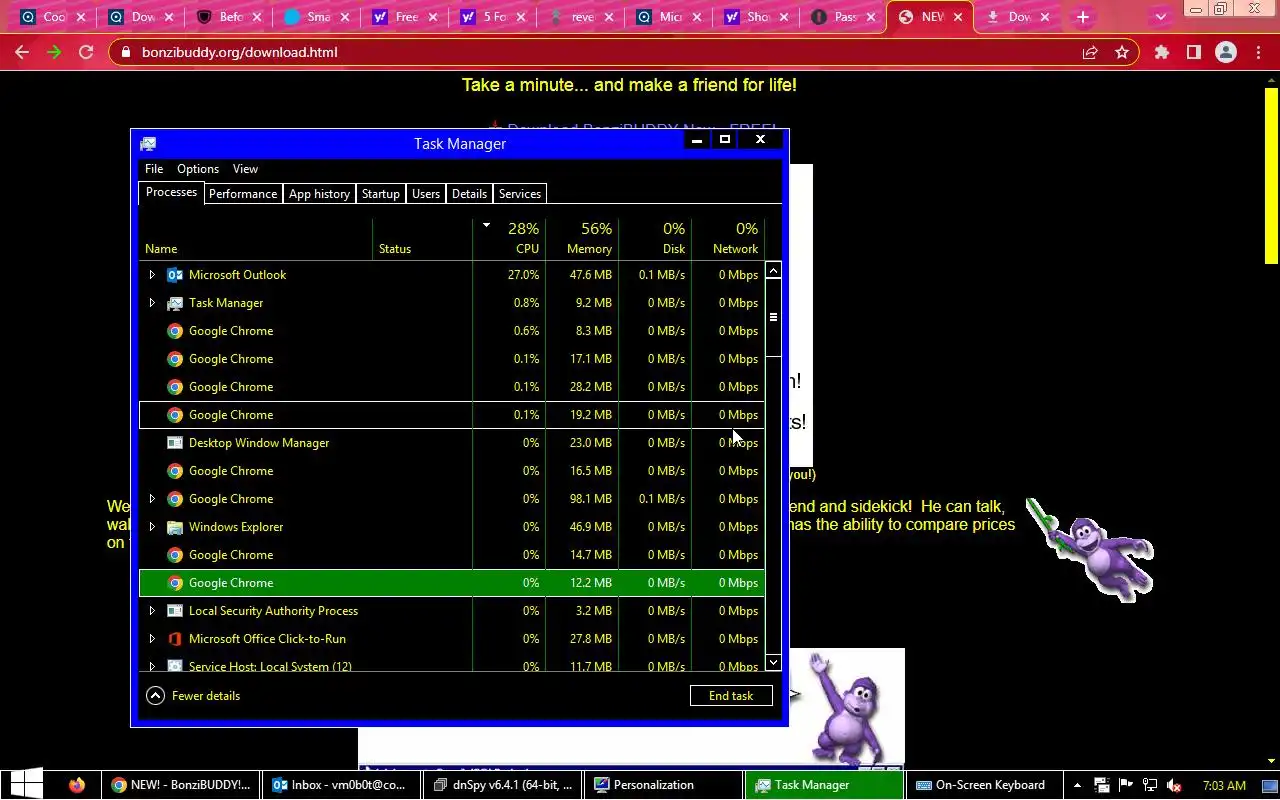Open Chrome extensions puzzle icon
Screen dimensions: 1280x800
tap(1162, 52)
